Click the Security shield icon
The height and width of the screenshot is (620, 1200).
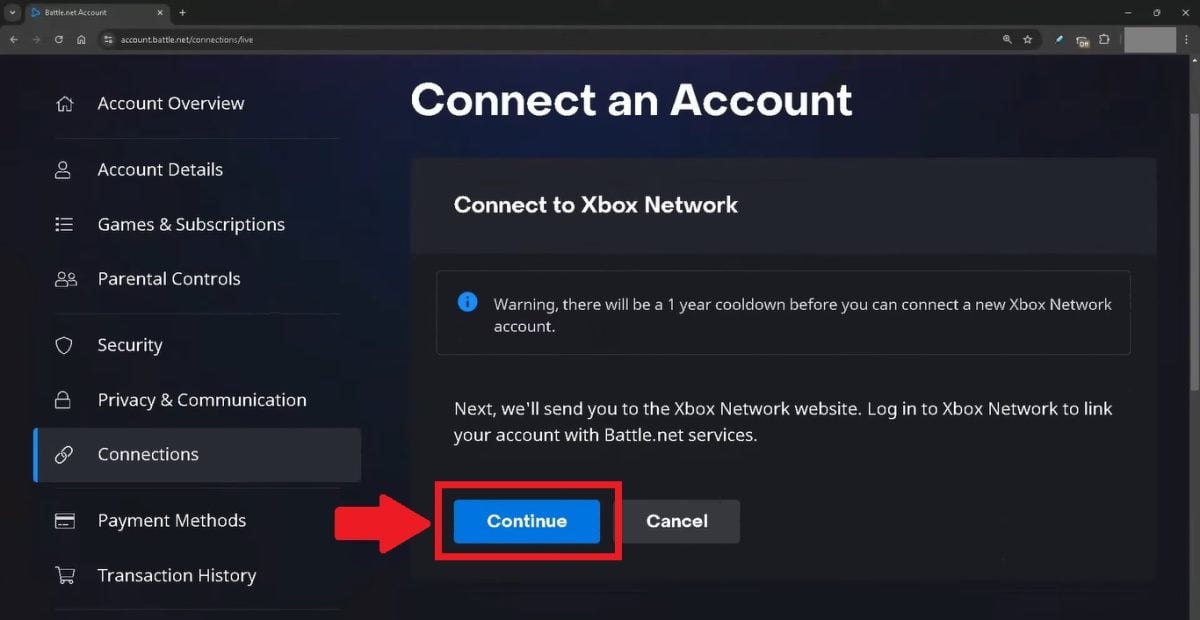tap(64, 345)
